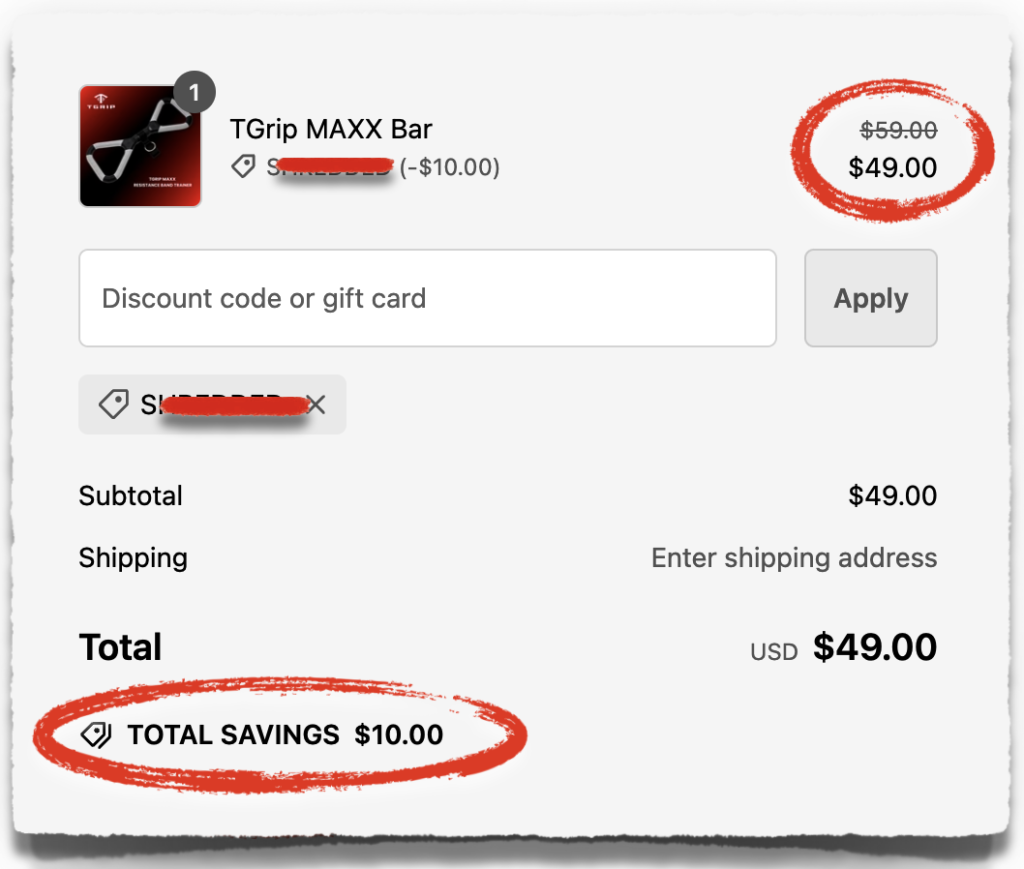The height and width of the screenshot is (869, 1024).
Task: Remove the applied discount code with the X
Action: [x=317, y=404]
